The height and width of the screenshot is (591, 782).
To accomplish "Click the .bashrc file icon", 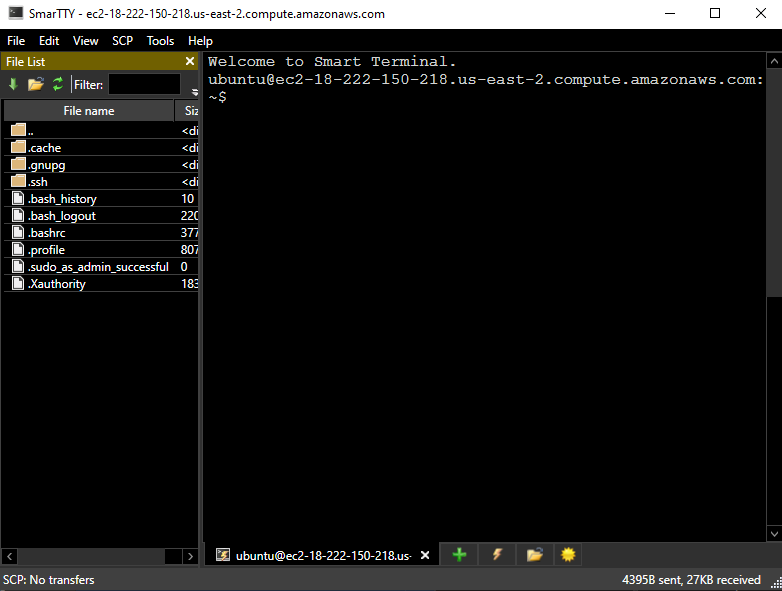I will click(x=18, y=232).
